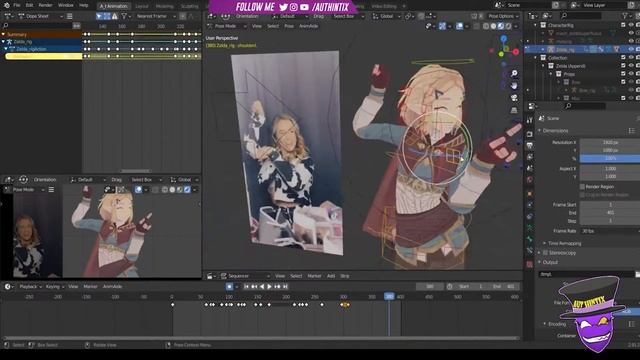Select material preview shading in main viewport
The width and height of the screenshot is (640, 360).
click(501, 26)
